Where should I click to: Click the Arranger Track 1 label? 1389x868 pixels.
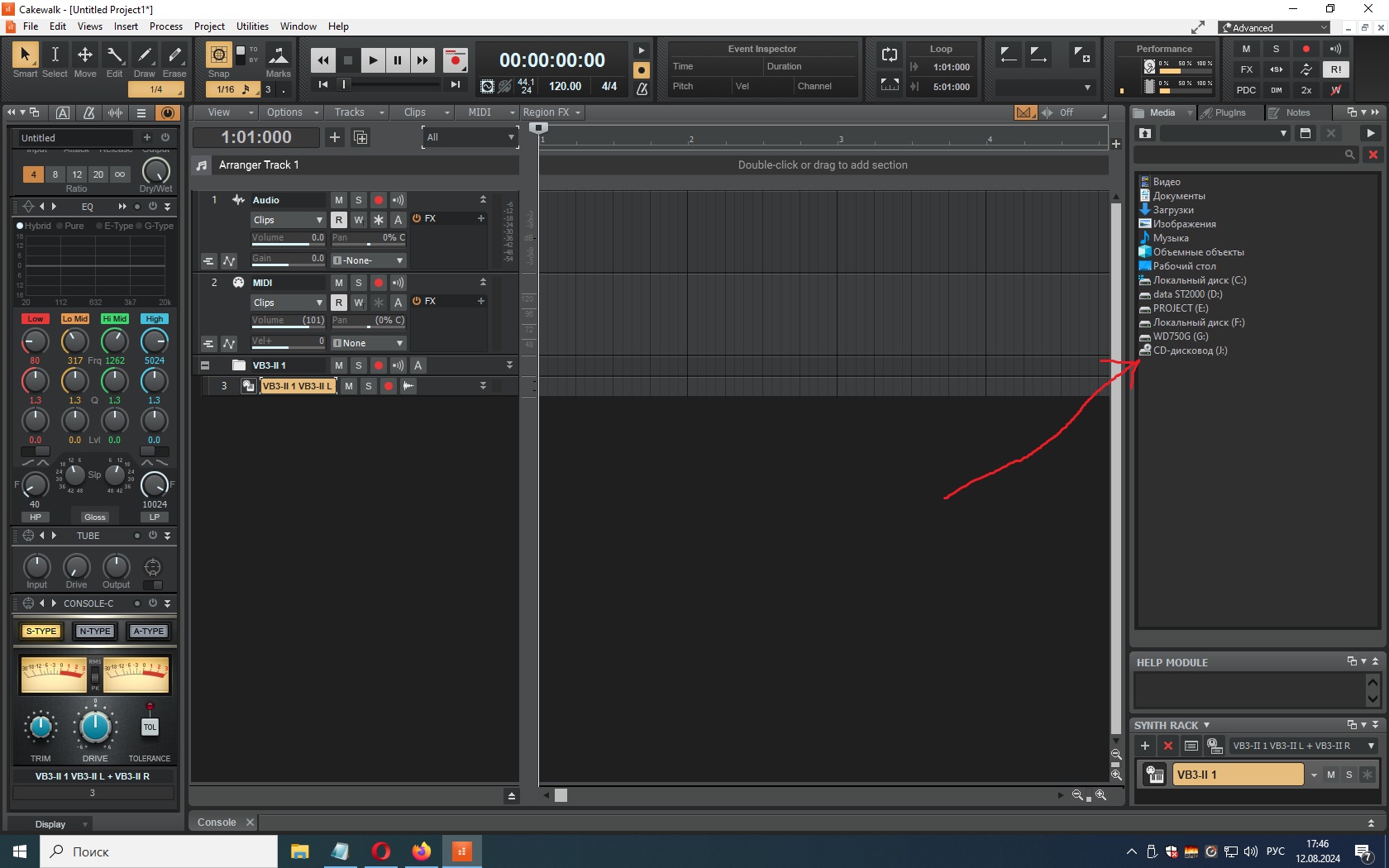(259, 165)
